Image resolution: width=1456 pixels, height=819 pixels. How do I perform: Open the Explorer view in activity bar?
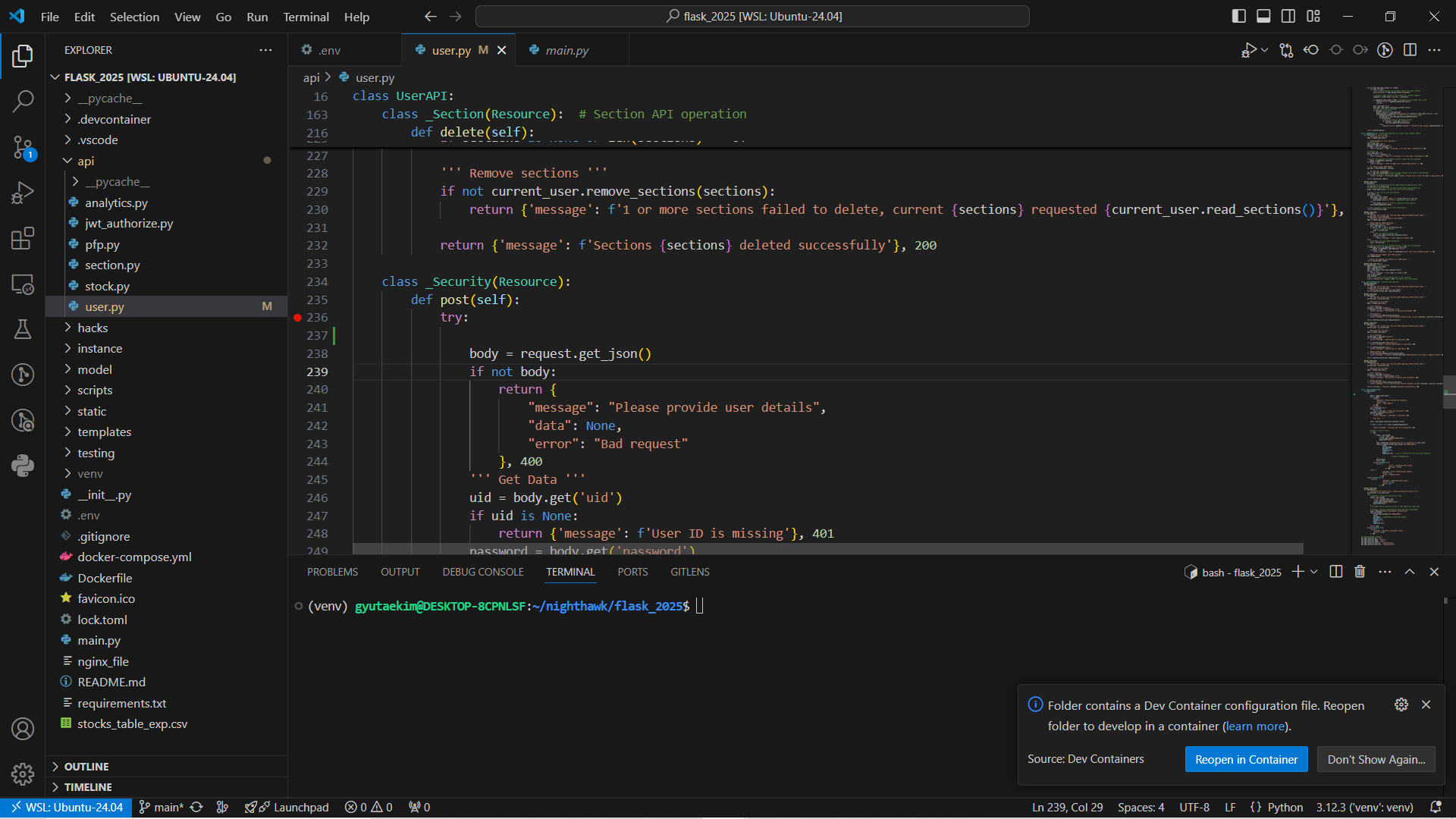23,55
